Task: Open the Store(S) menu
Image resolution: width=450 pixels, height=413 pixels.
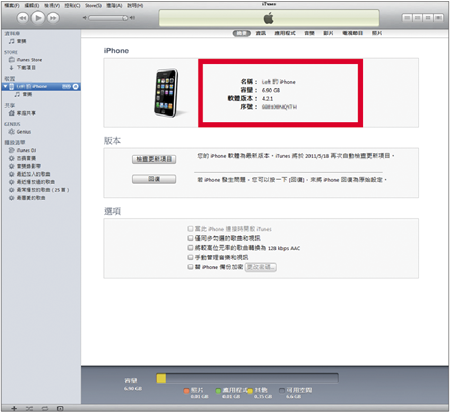Action: click(93, 5)
